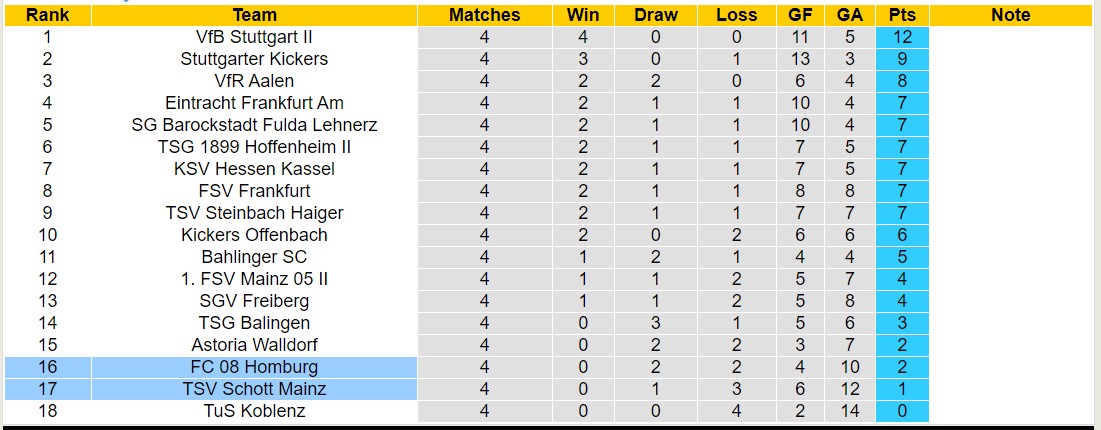Select the Draw column header
Image resolution: width=1101 pixels, height=430 pixels.
[x=656, y=15]
